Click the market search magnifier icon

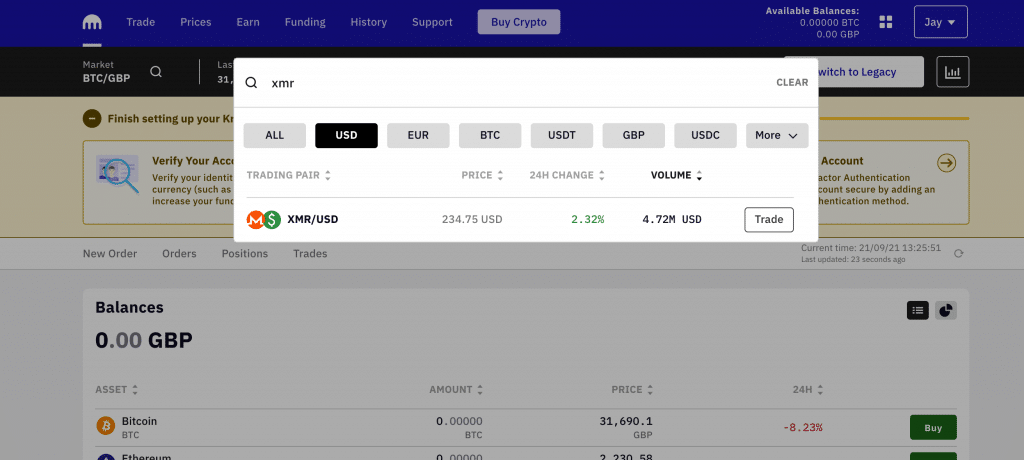point(156,72)
